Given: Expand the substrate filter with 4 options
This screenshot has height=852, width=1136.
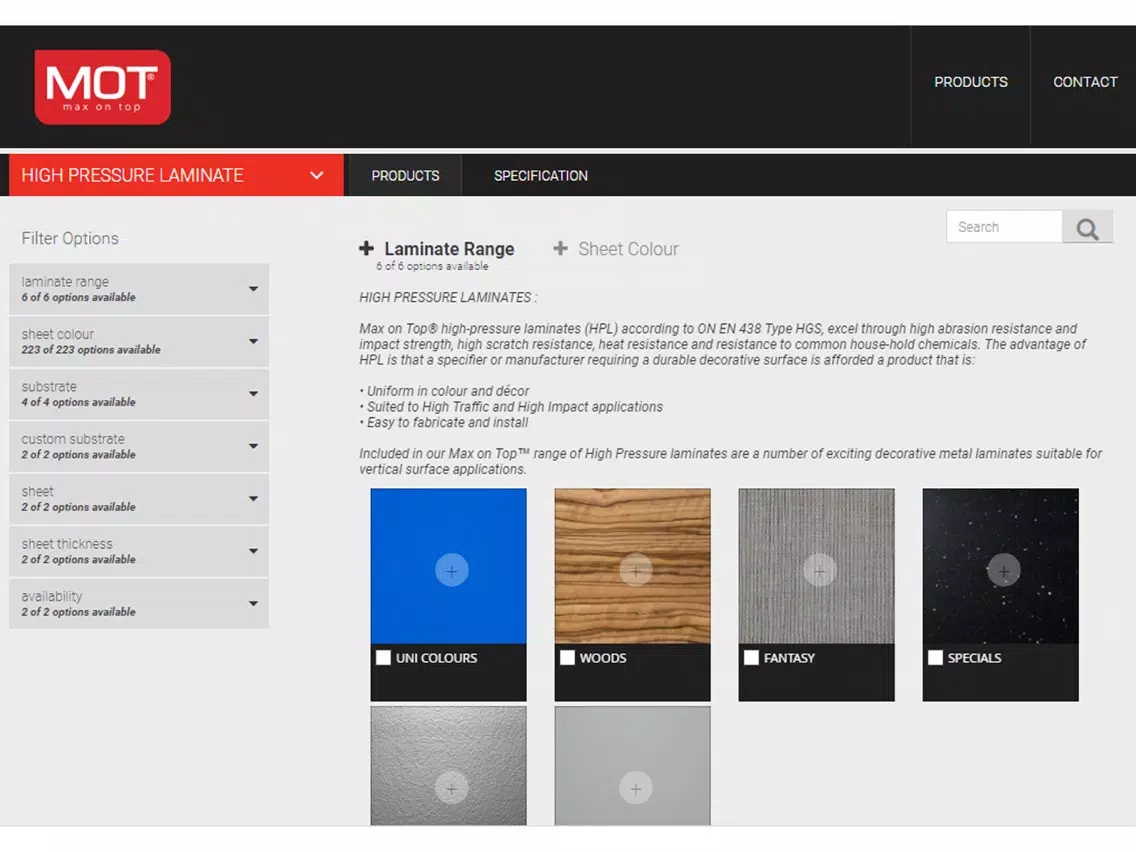Looking at the screenshot, I should (x=139, y=394).
